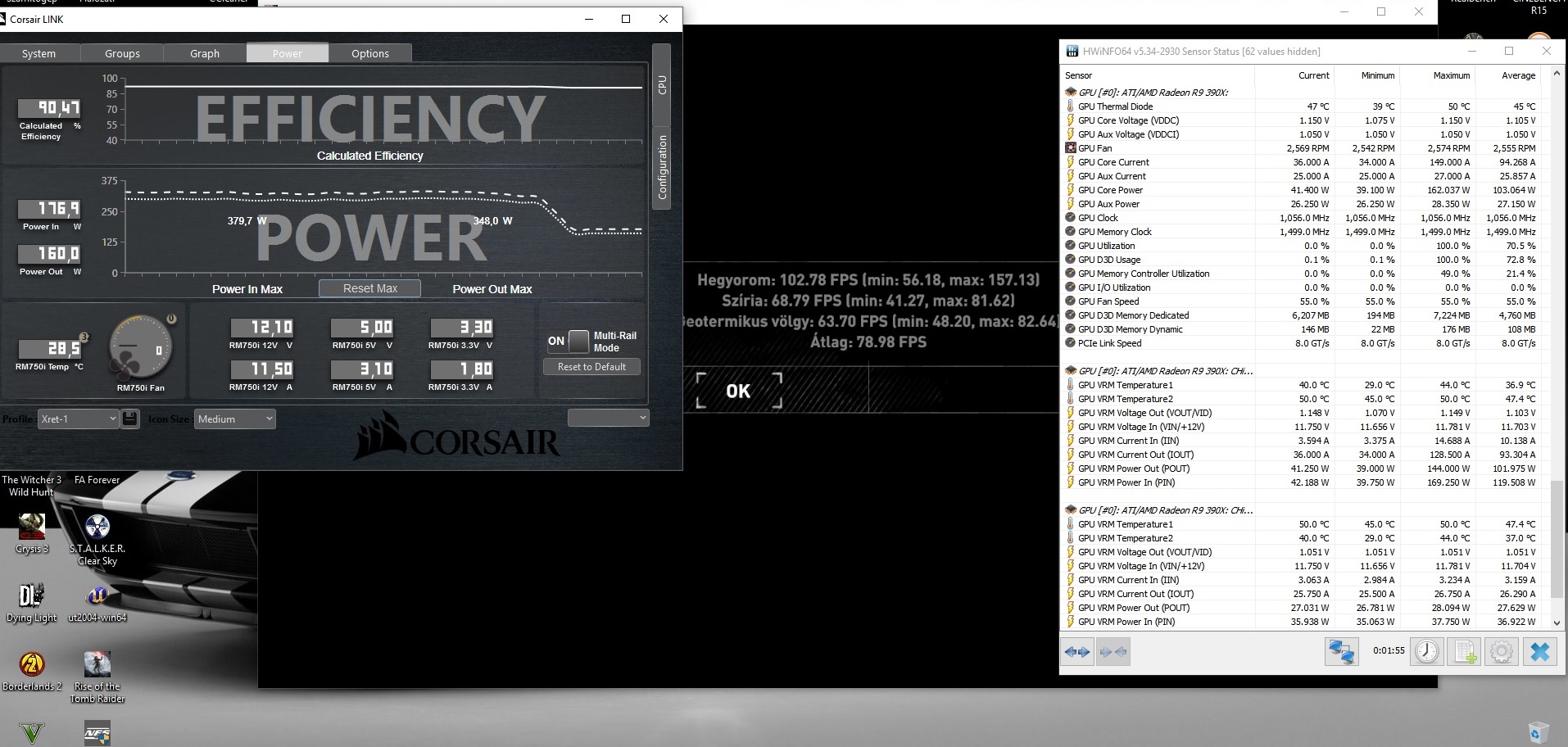The height and width of the screenshot is (747, 1568).
Task: Click the GPU Thermal Diode thermometer icon
Action: coord(1070,106)
